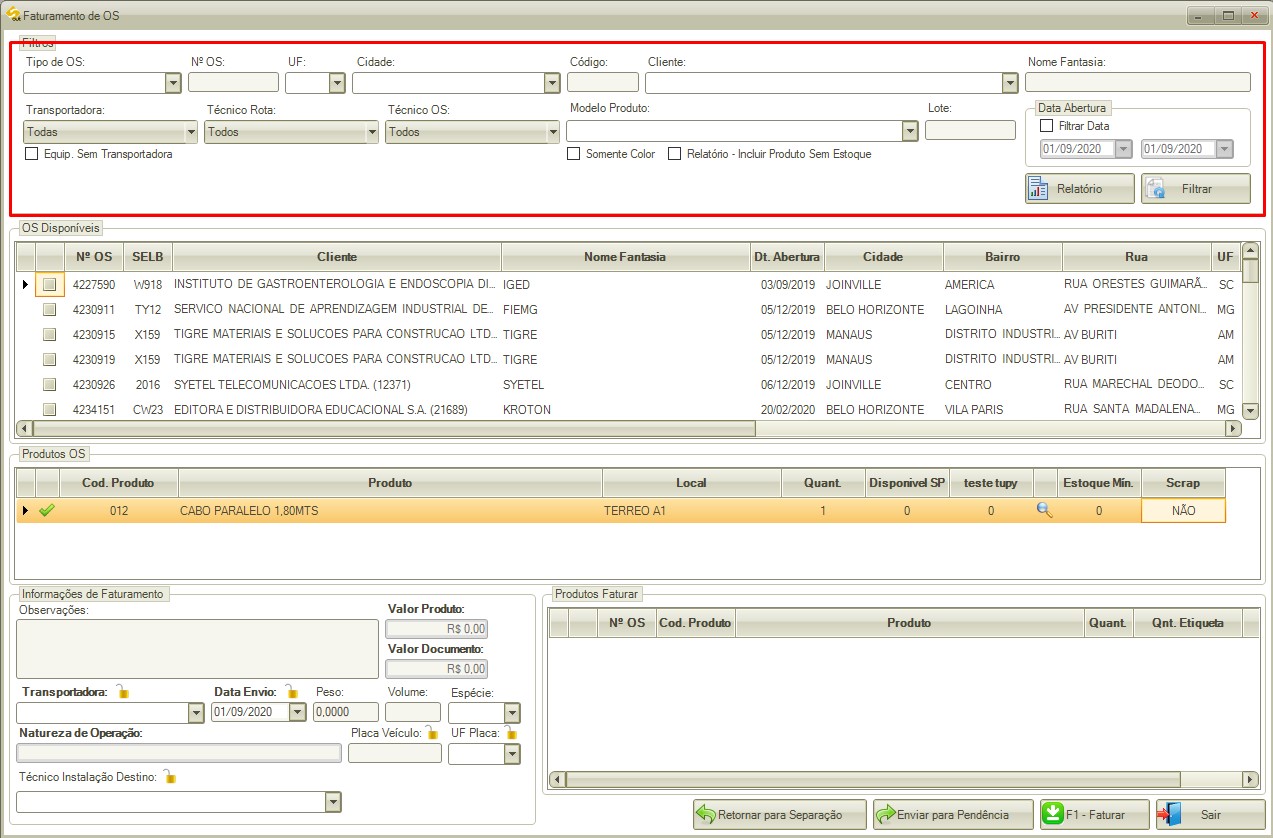1273x838 pixels.
Task: Click the padlock beside Técnico Instalação Destino
Action: pyautogui.click(x=170, y=776)
